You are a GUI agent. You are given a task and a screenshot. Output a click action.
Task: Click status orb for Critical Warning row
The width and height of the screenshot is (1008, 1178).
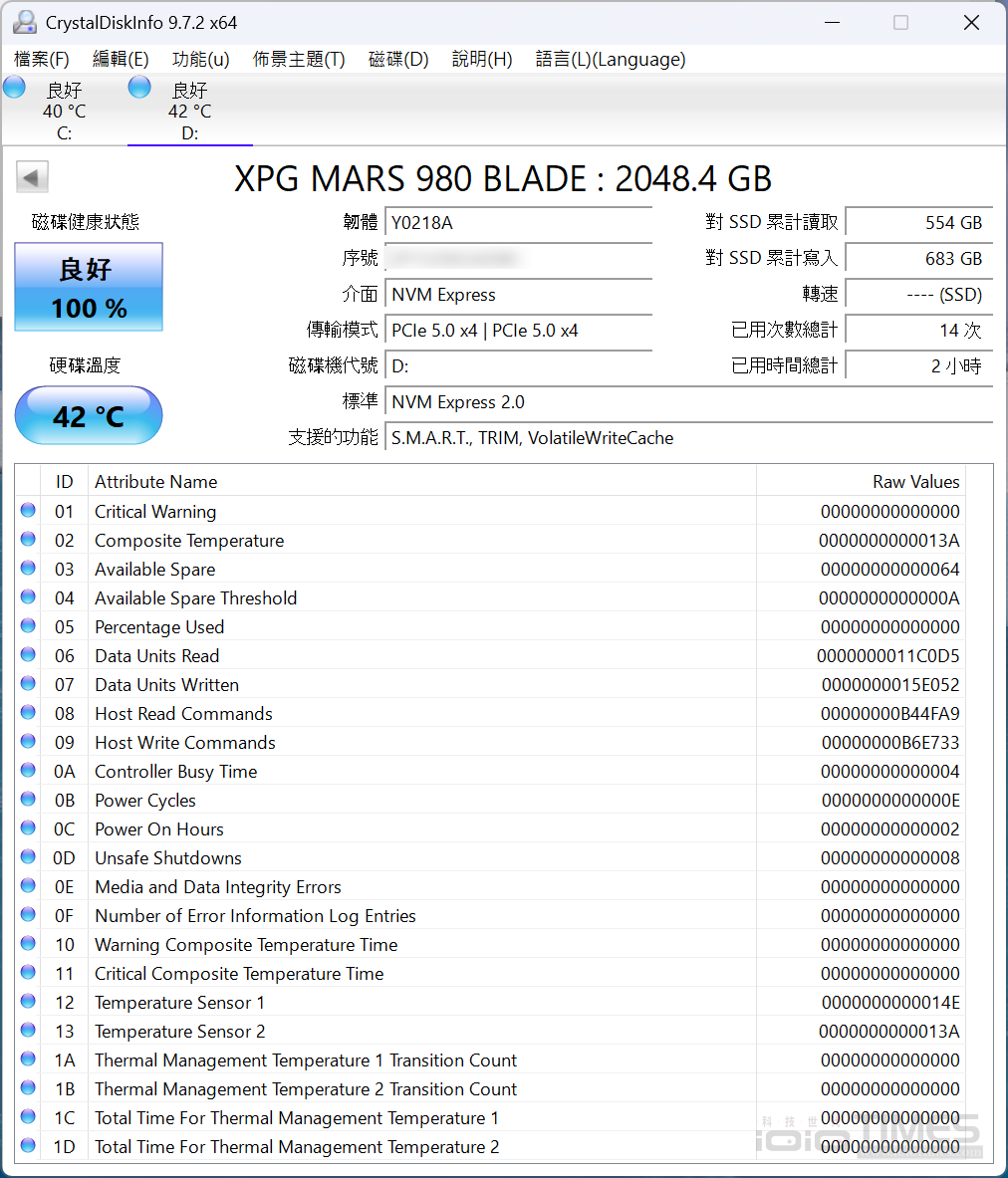(x=28, y=511)
